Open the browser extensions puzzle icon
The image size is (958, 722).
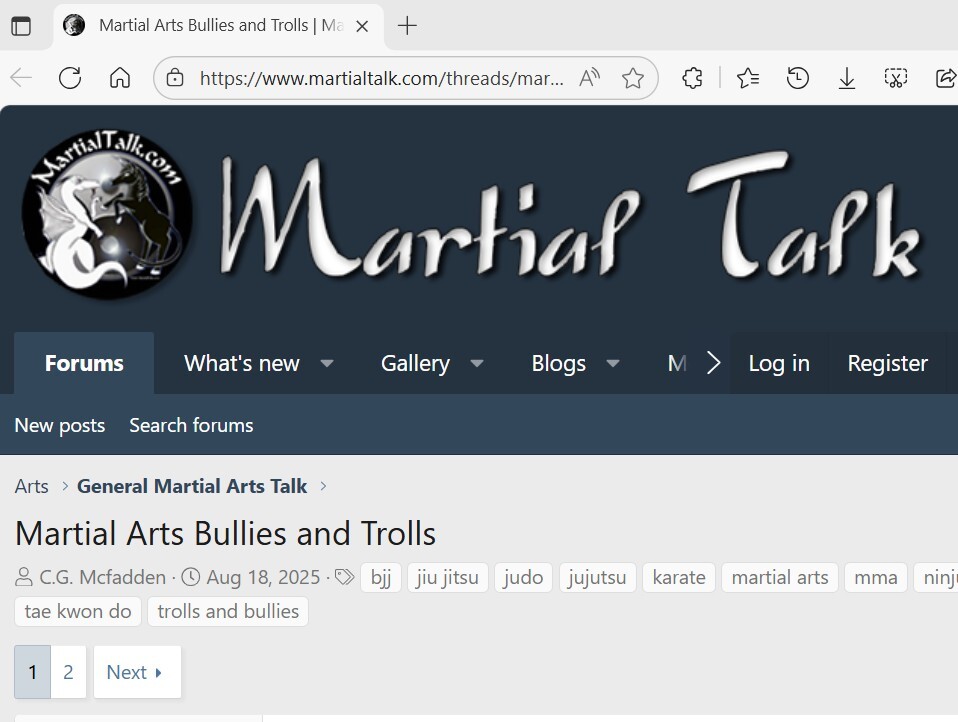(692, 78)
